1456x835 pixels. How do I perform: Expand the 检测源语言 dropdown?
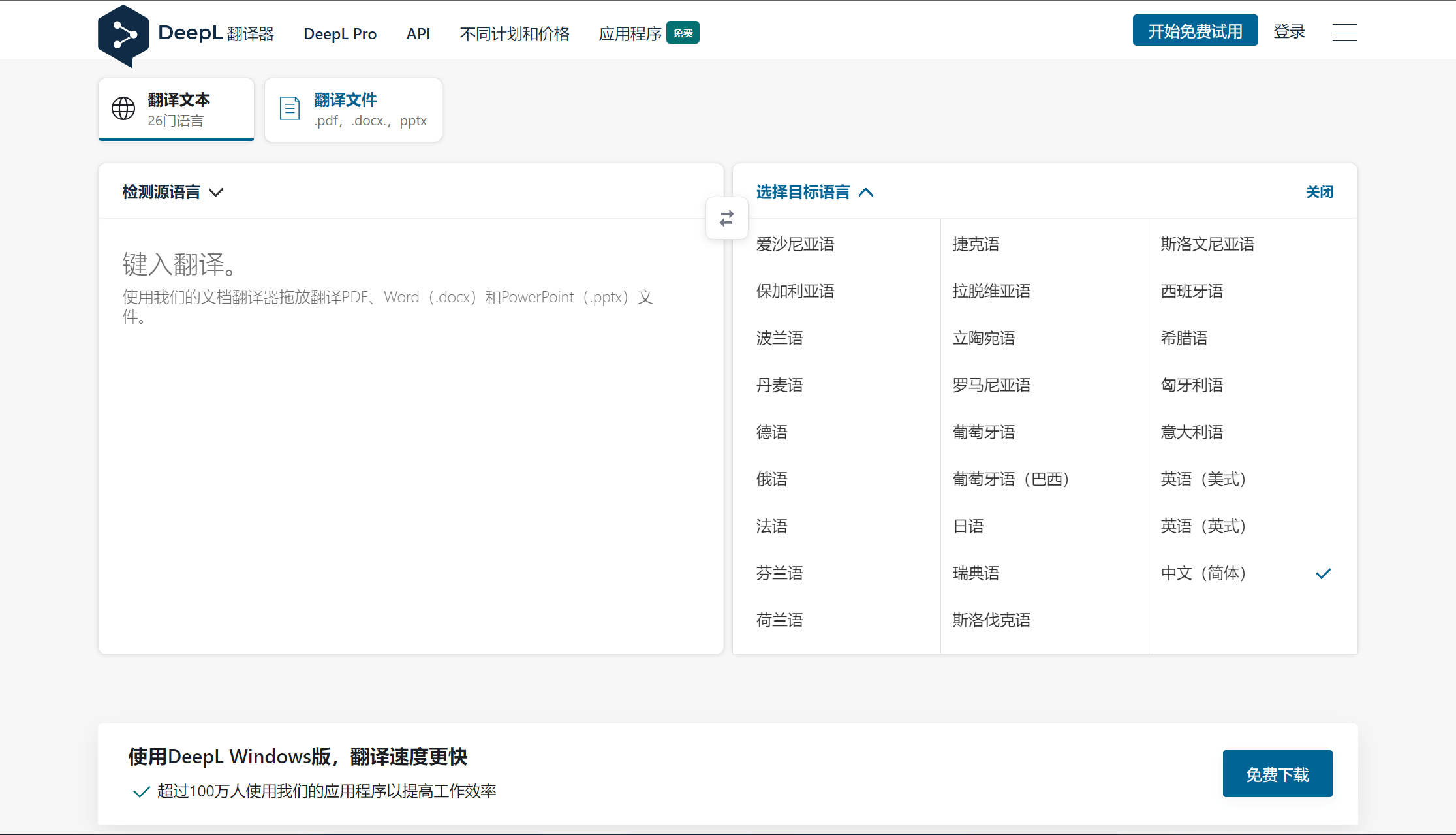point(171,192)
